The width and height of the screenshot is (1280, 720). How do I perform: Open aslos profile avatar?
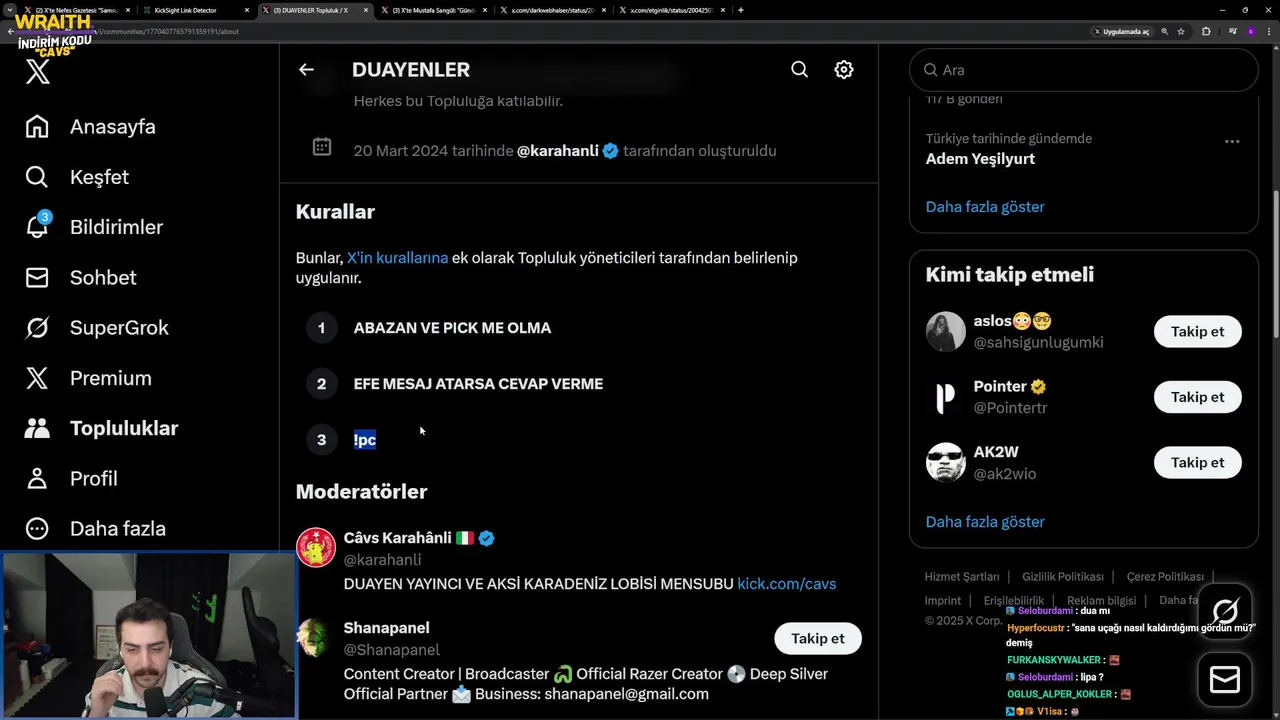coord(946,332)
